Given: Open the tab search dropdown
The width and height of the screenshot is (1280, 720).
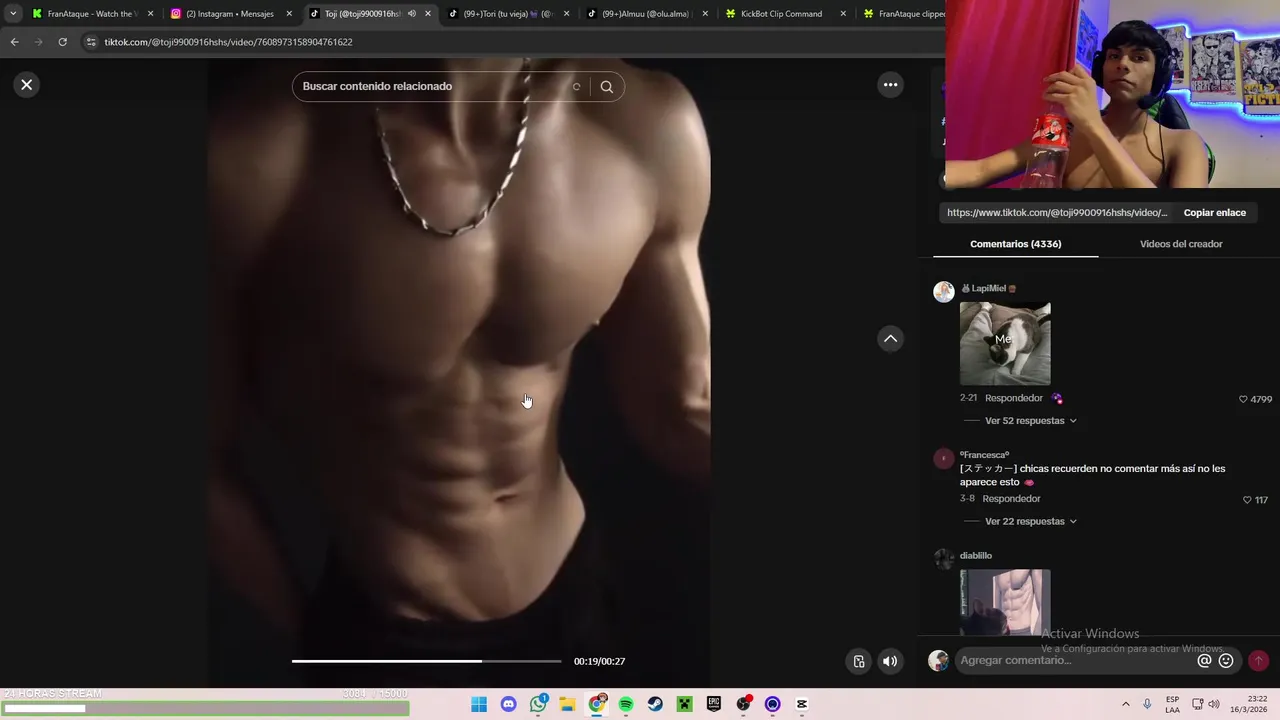Looking at the screenshot, I should [13, 14].
